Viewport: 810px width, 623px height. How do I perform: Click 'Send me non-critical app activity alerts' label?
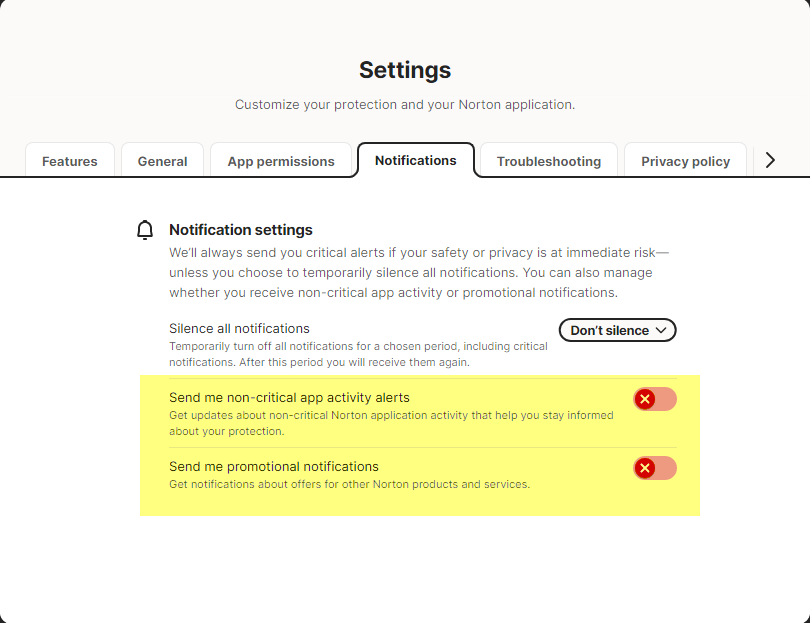[x=289, y=397]
